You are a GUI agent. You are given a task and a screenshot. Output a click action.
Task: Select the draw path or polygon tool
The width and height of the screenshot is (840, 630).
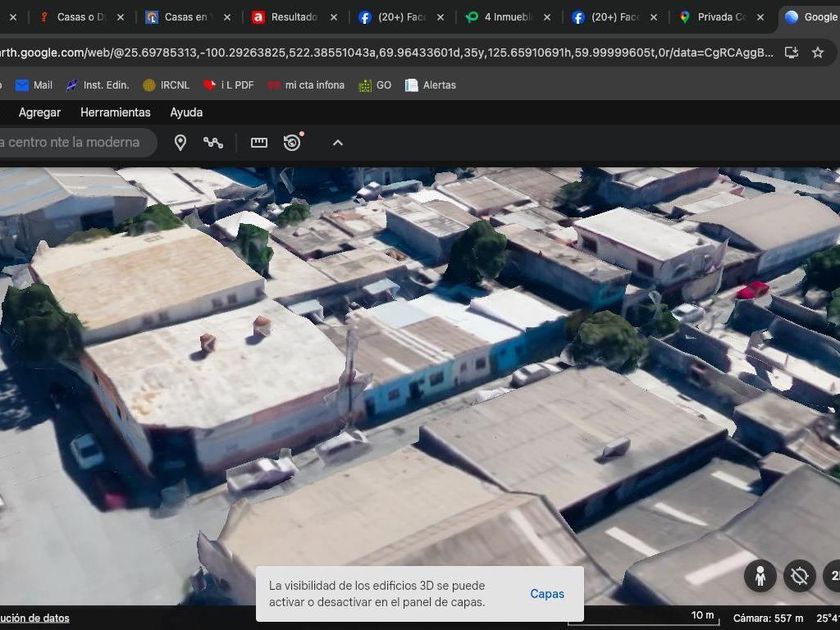point(213,143)
